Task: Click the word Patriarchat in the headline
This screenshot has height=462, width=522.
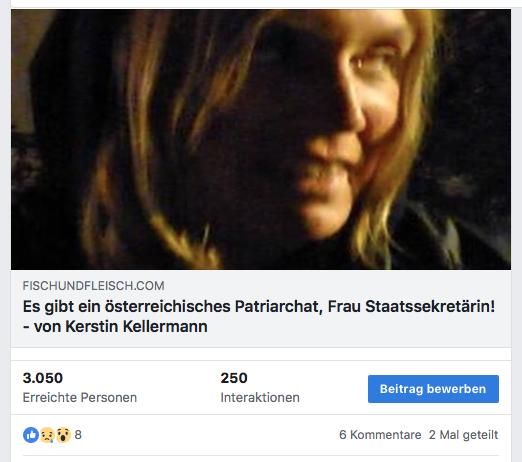Action: 279,307
